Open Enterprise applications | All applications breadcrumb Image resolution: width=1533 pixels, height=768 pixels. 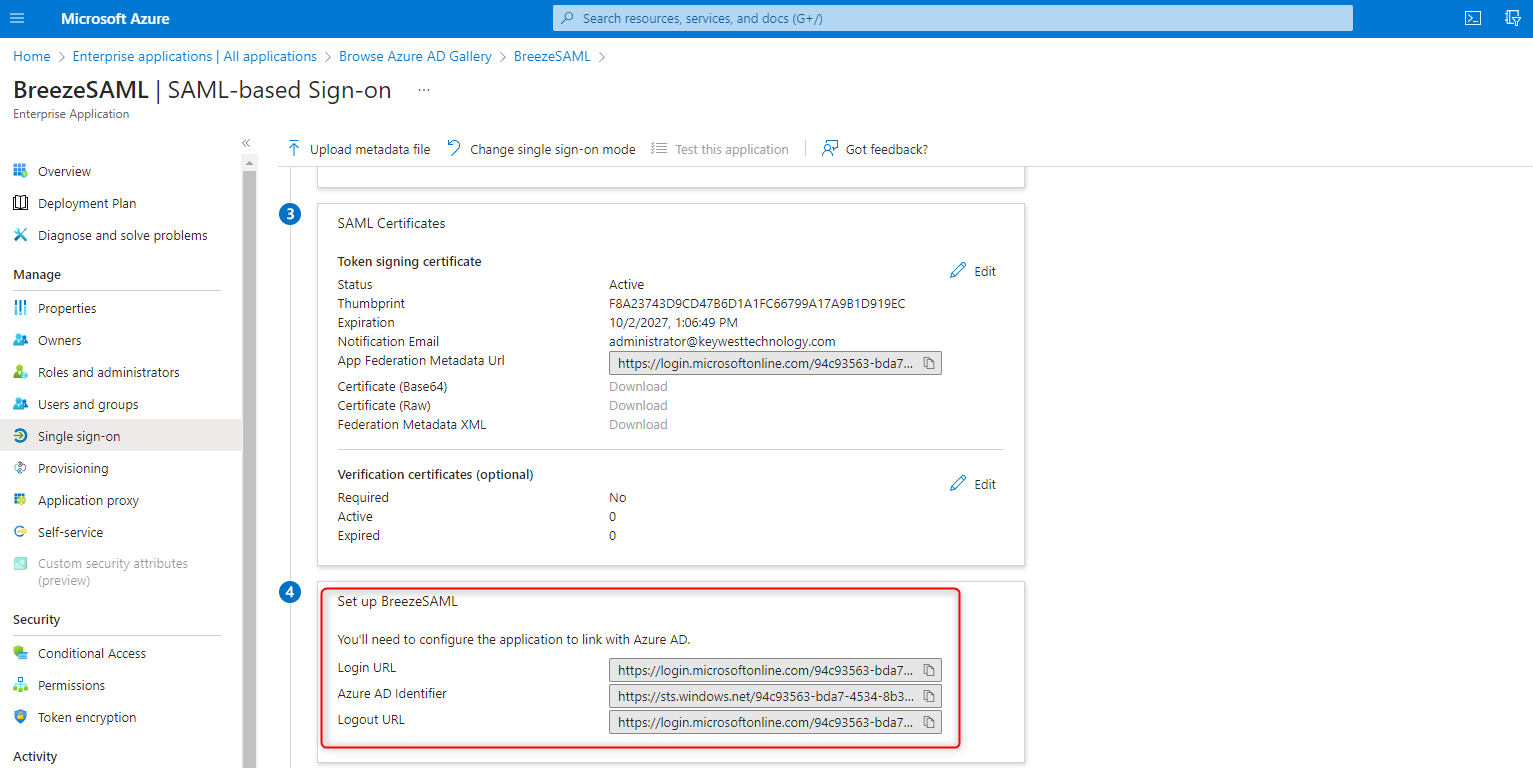tap(195, 56)
